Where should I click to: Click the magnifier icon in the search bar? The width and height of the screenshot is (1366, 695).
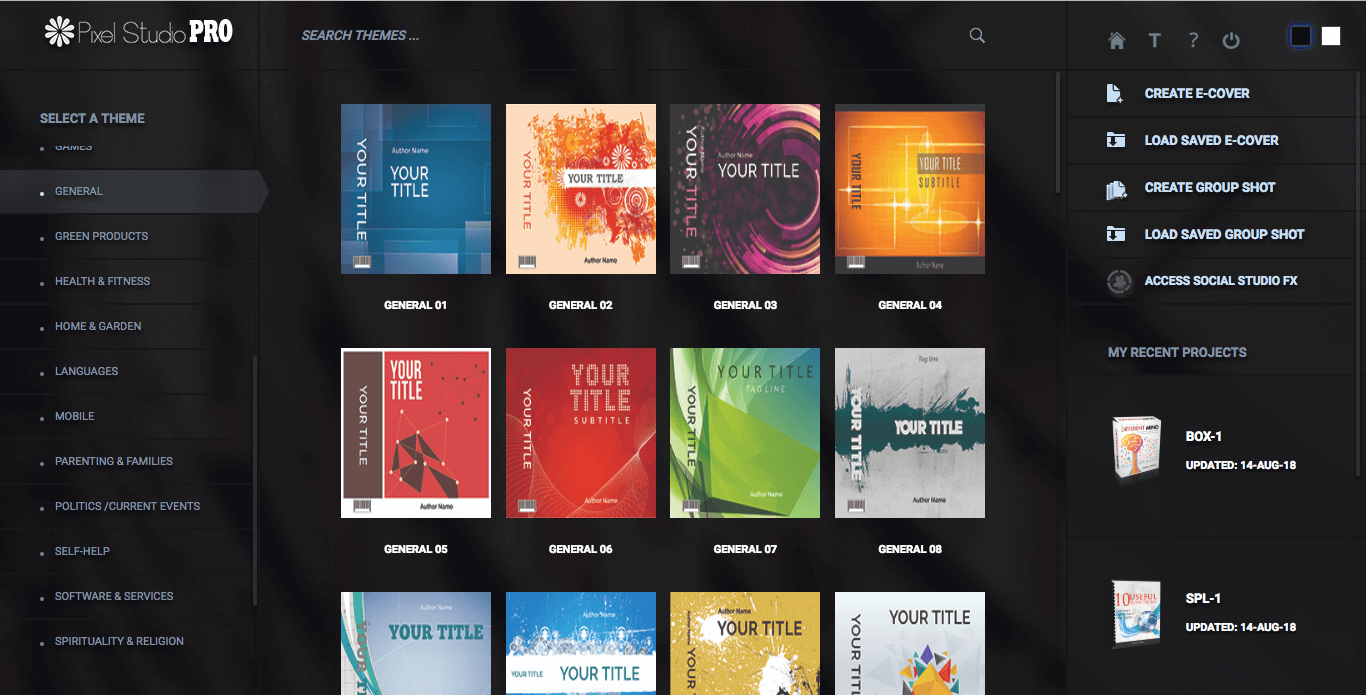coord(977,35)
